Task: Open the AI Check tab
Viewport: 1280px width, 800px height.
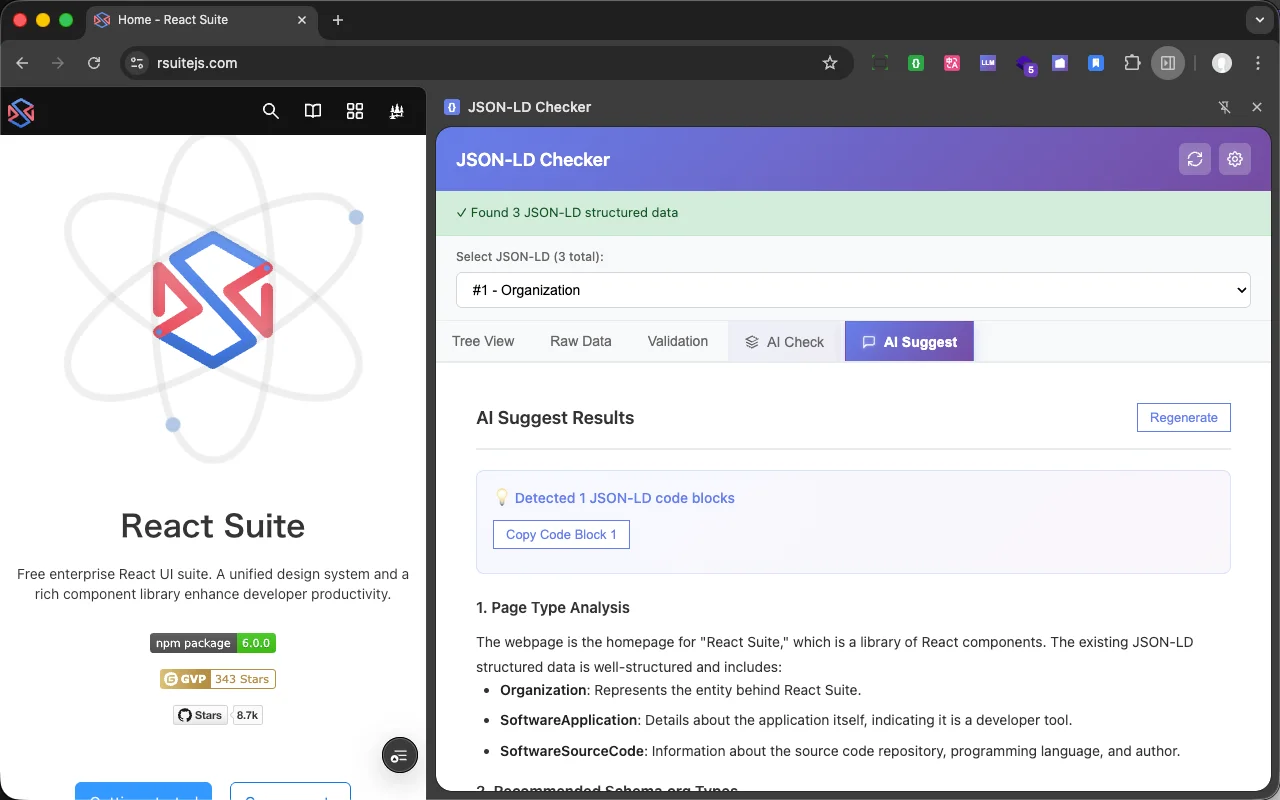Action: coord(785,342)
